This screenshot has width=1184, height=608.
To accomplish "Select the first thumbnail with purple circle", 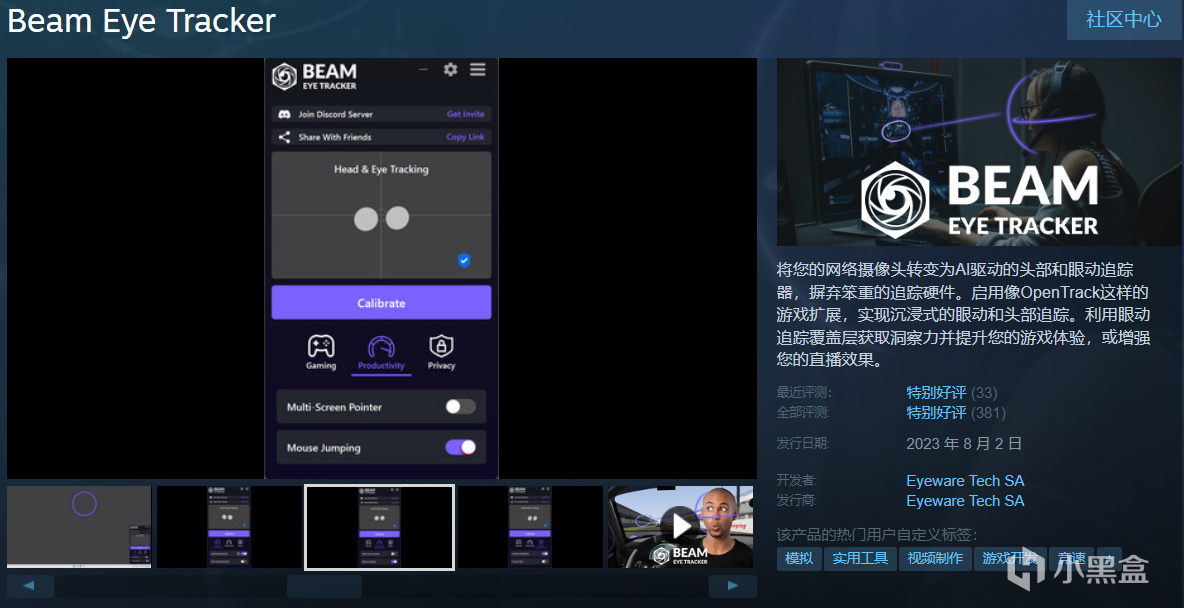I will click(79, 526).
